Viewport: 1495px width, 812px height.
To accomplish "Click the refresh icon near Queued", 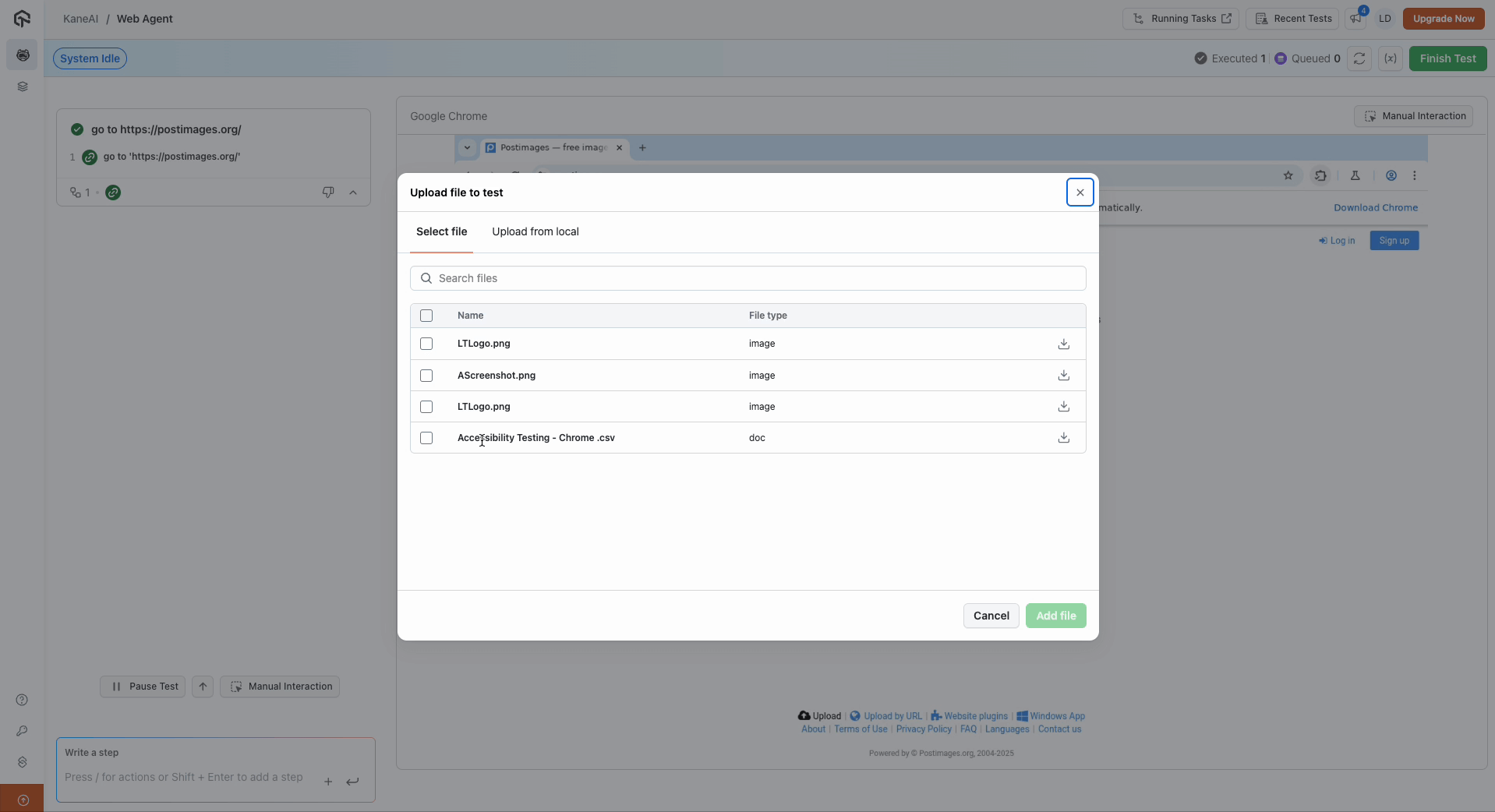I will tap(1359, 58).
